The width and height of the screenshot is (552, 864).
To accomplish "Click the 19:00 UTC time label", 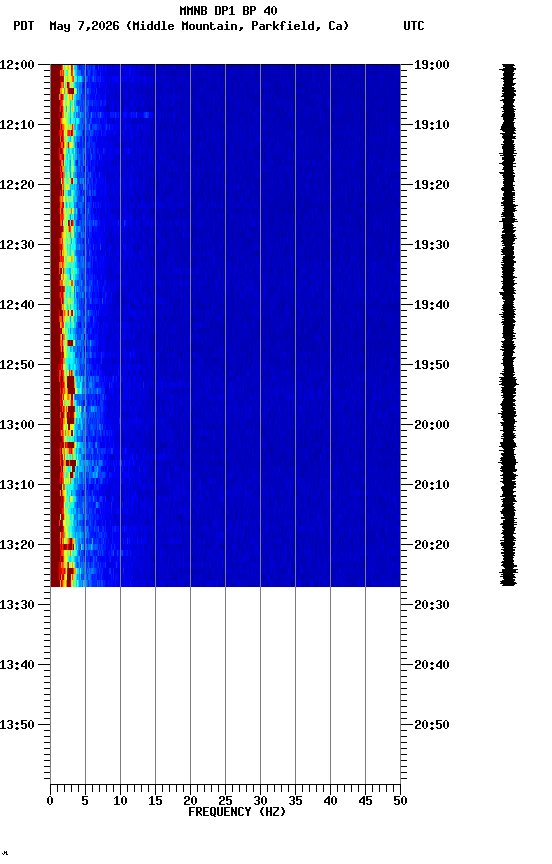I will coord(432,65).
